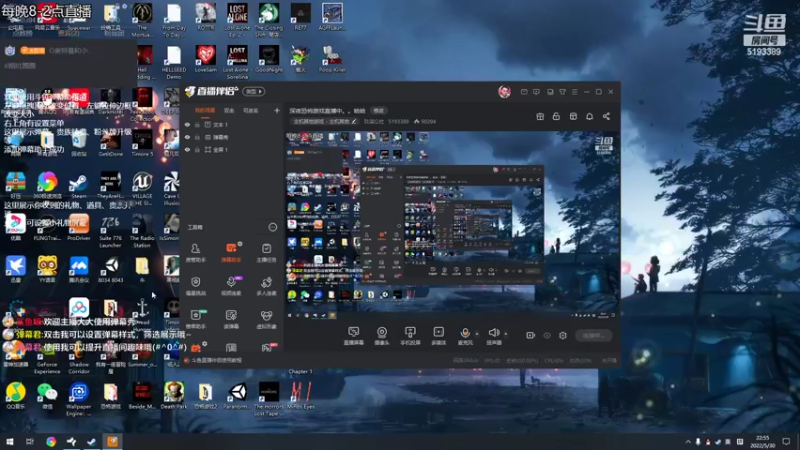
Task: Add a 直播屏幕 screen capture source
Action: pos(354,336)
